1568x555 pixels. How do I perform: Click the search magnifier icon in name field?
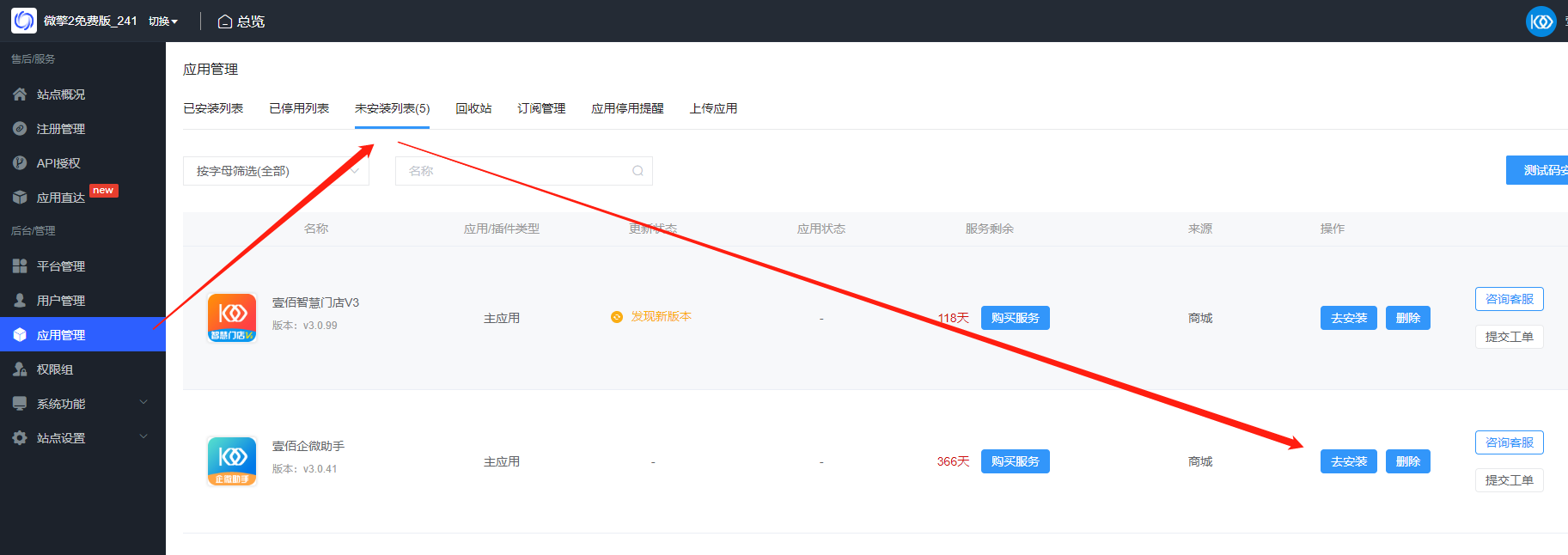click(x=638, y=171)
